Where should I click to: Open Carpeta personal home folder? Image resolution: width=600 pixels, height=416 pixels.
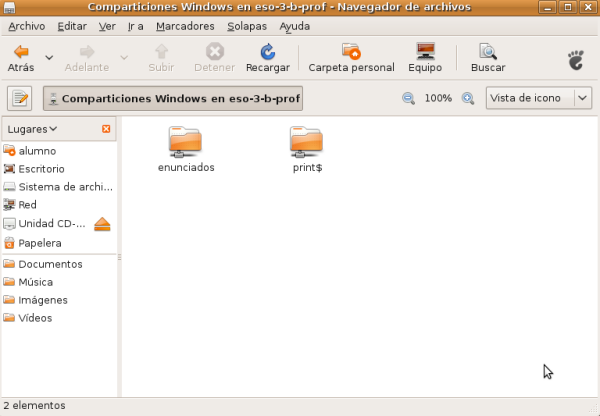click(351, 52)
